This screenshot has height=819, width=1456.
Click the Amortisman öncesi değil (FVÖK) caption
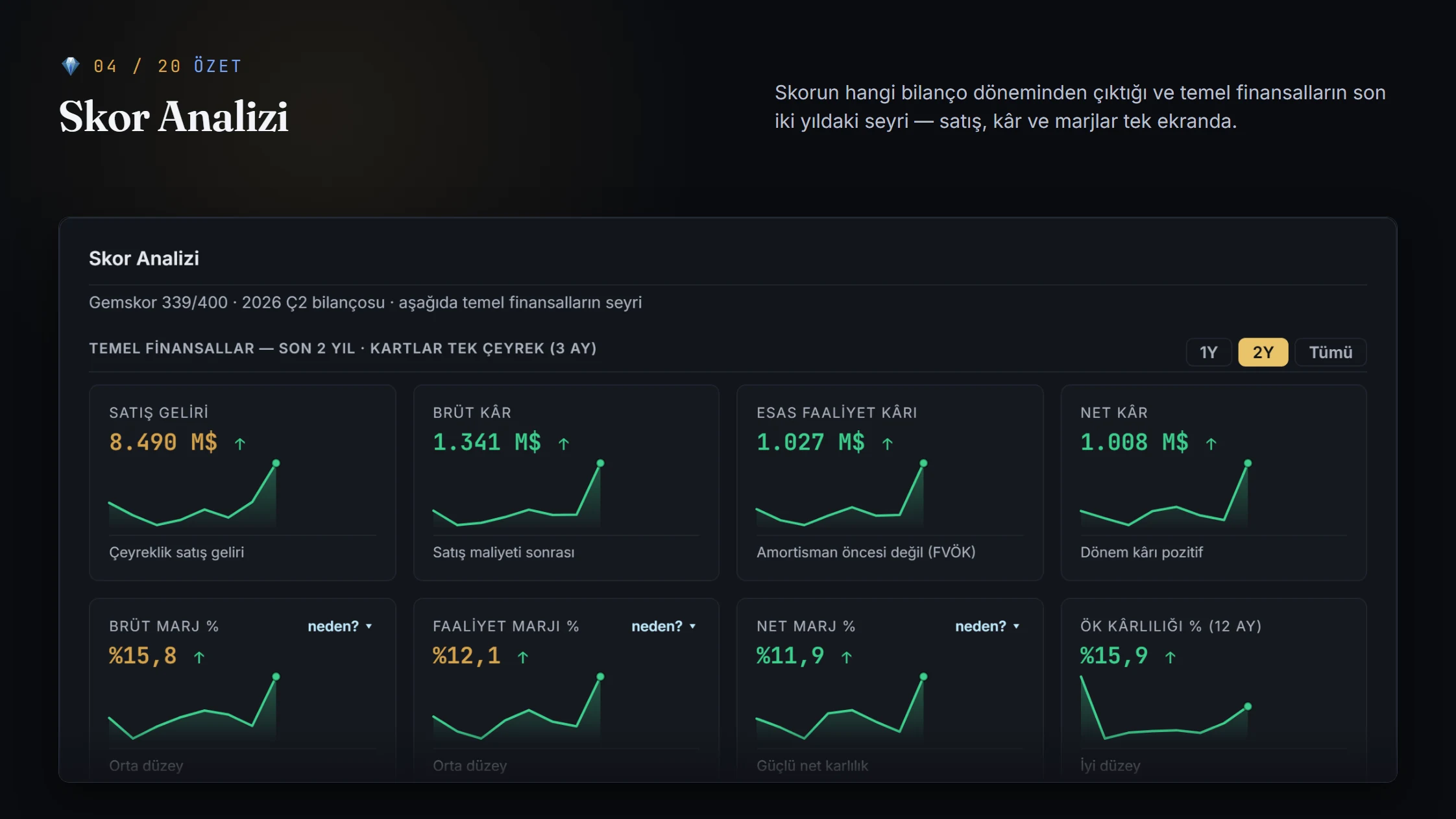866,553
